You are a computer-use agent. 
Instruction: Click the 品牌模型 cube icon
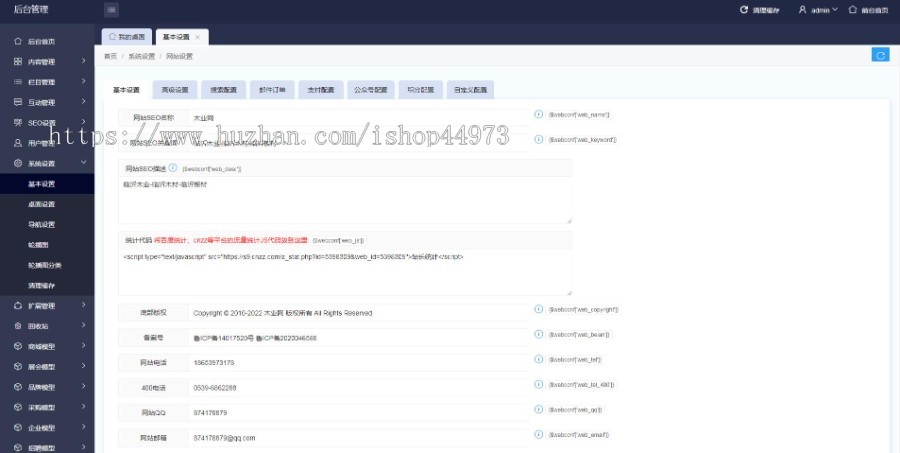coord(18,387)
